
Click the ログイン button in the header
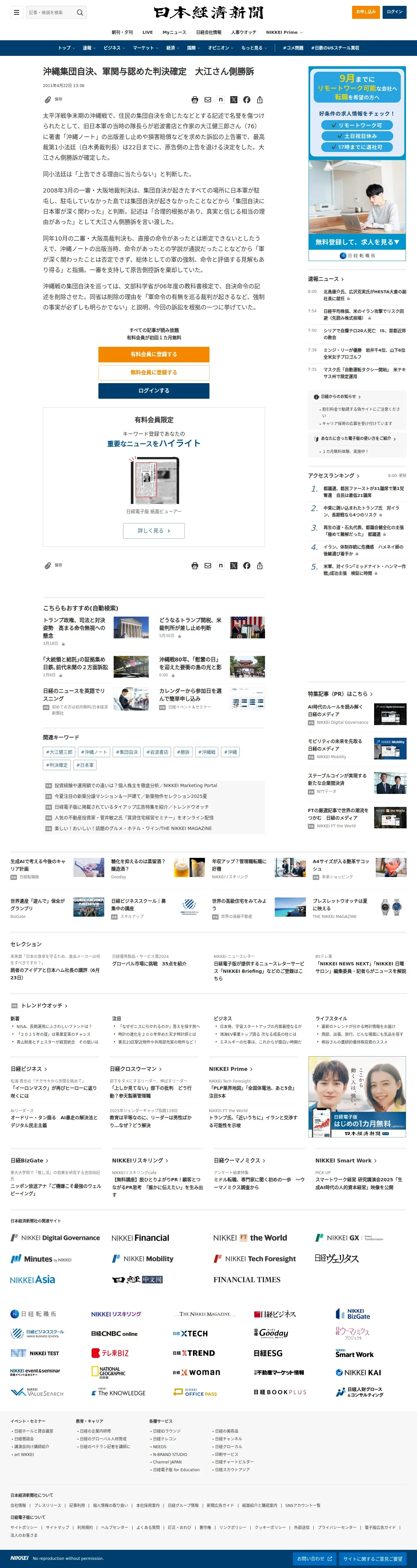[395, 12]
